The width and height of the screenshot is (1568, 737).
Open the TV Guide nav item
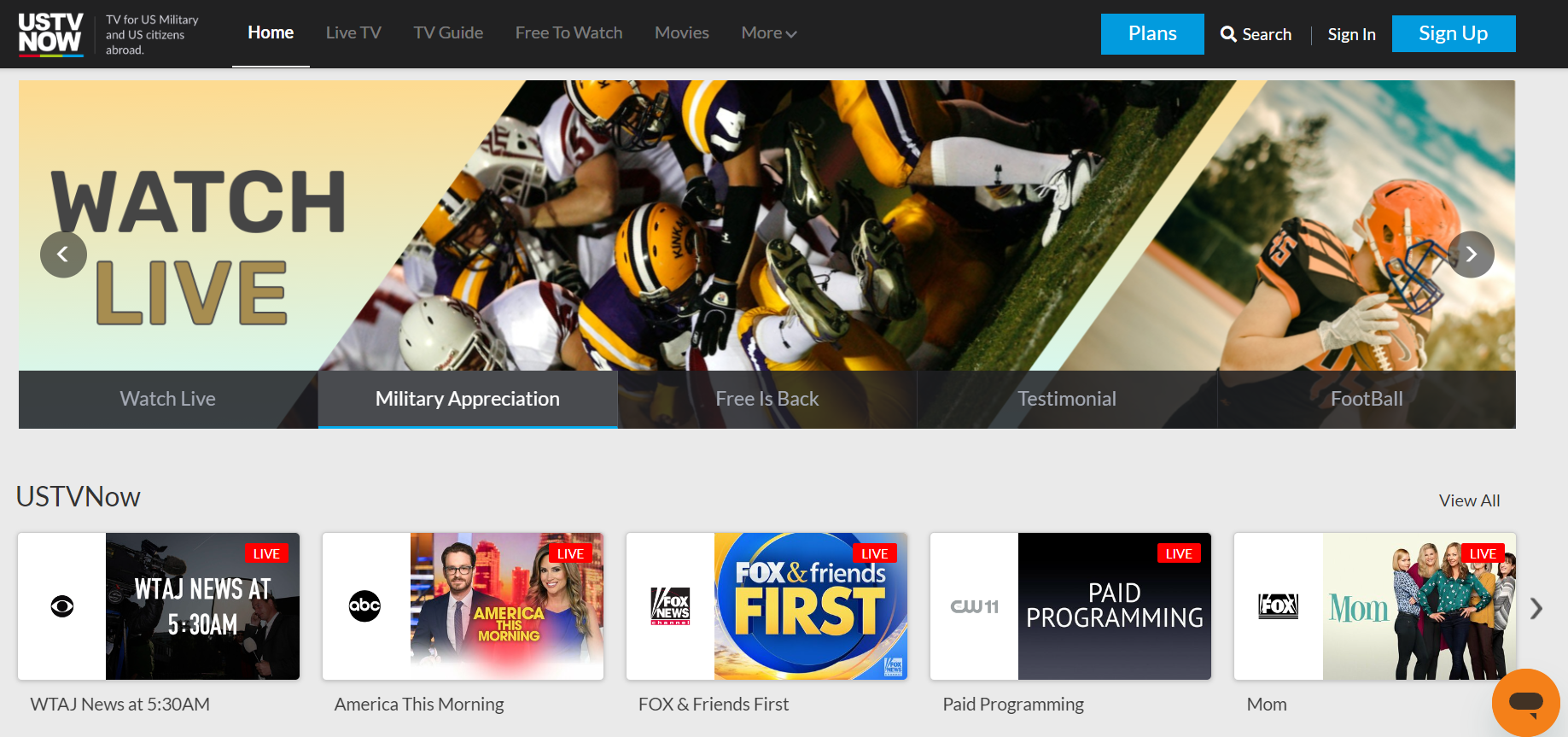(x=448, y=33)
